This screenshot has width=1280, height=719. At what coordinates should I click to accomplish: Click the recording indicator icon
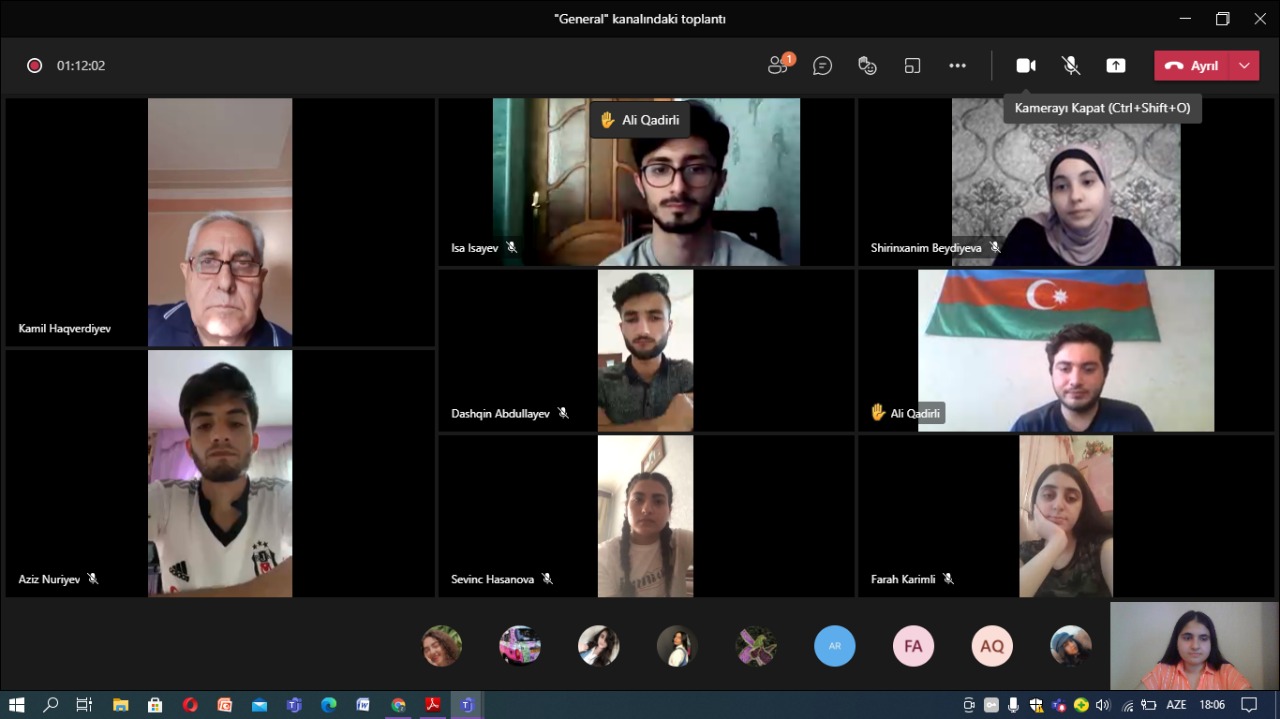[x=35, y=66]
